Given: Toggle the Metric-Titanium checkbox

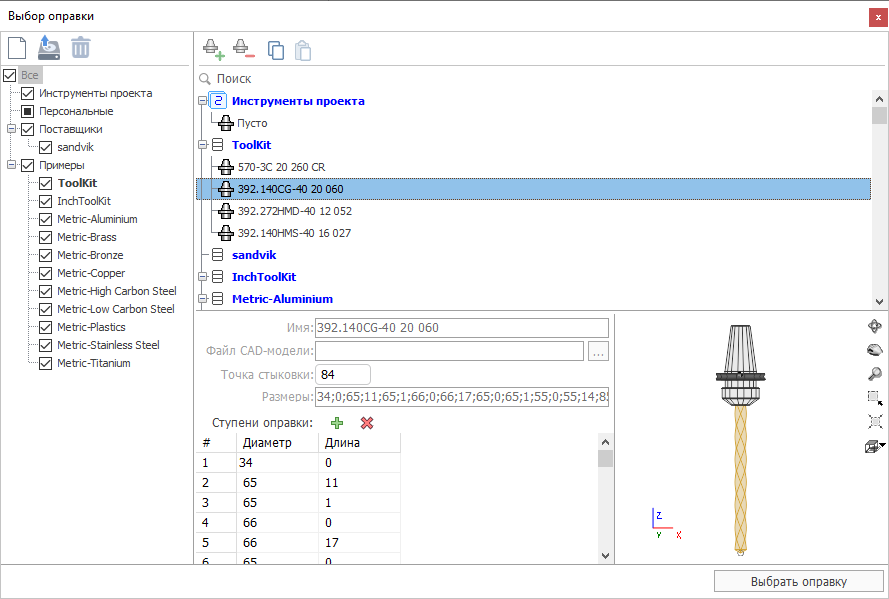Looking at the screenshot, I should [x=46, y=363].
